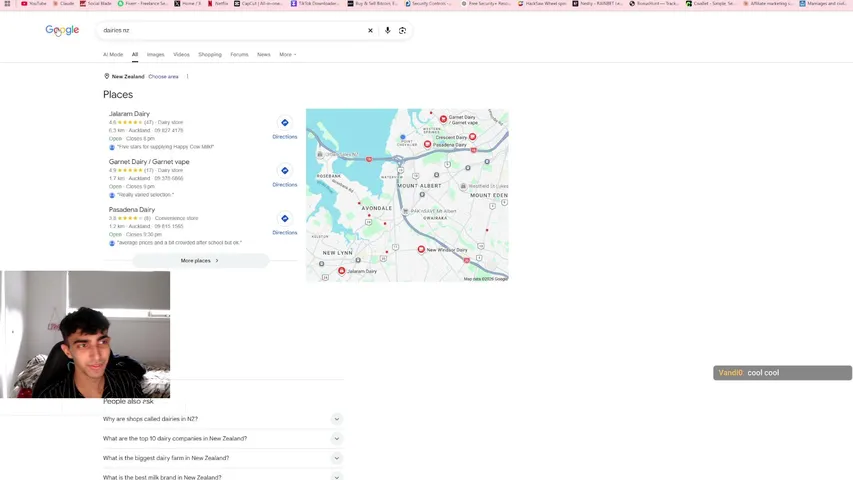The height and width of the screenshot is (480, 853).
Task: Switch to AI Mode tab
Action: click(x=113, y=54)
